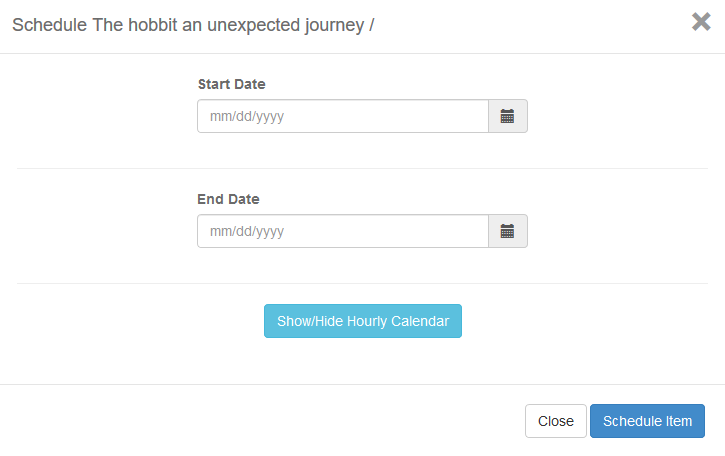Select the calendar icon in the first date row
Screen dimensions: 725x456
[507, 116]
